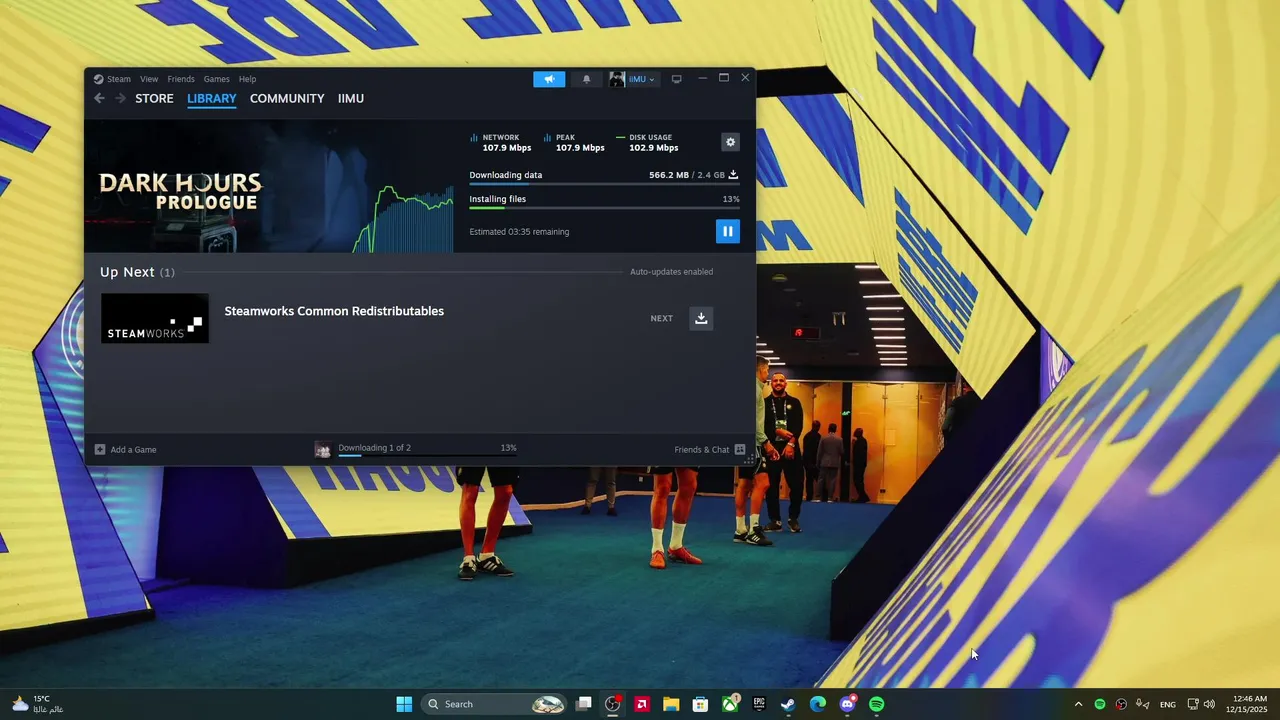Open the Windows Start menu

click(x=404, y=704)
